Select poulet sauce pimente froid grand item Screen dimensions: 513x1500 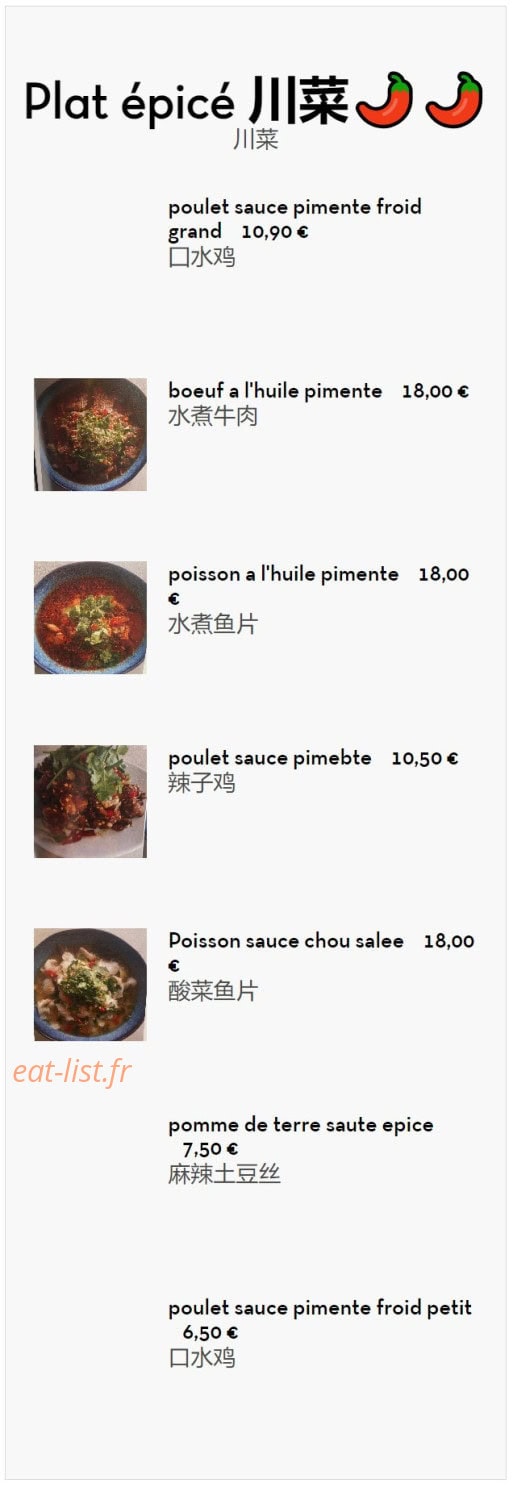tap(295, 219)
